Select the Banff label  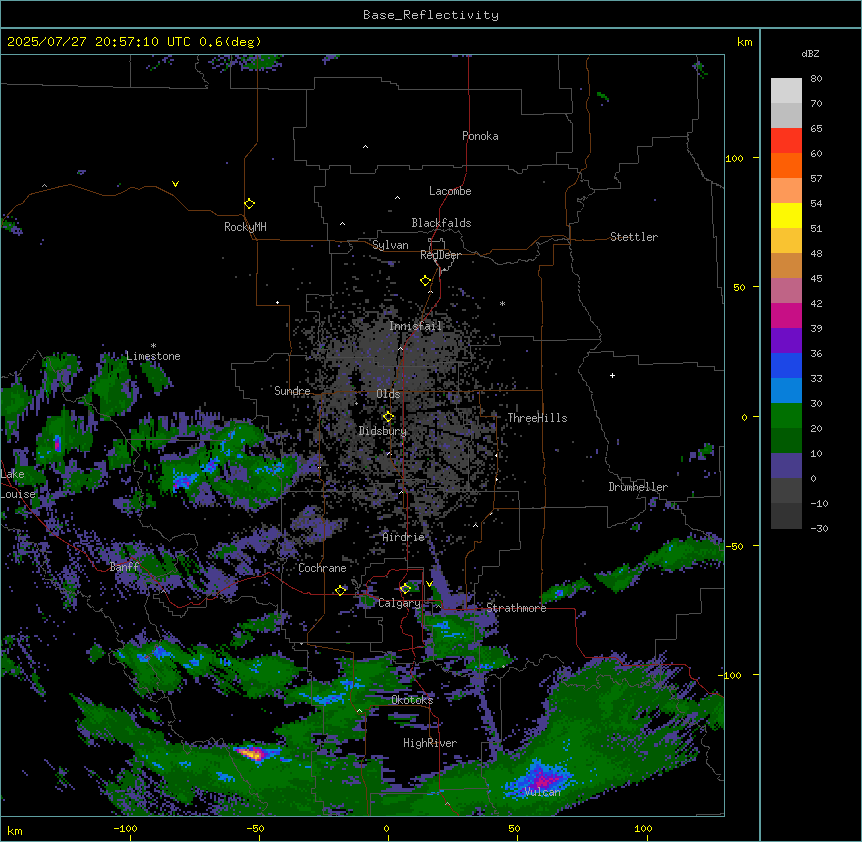coord(124,567)
